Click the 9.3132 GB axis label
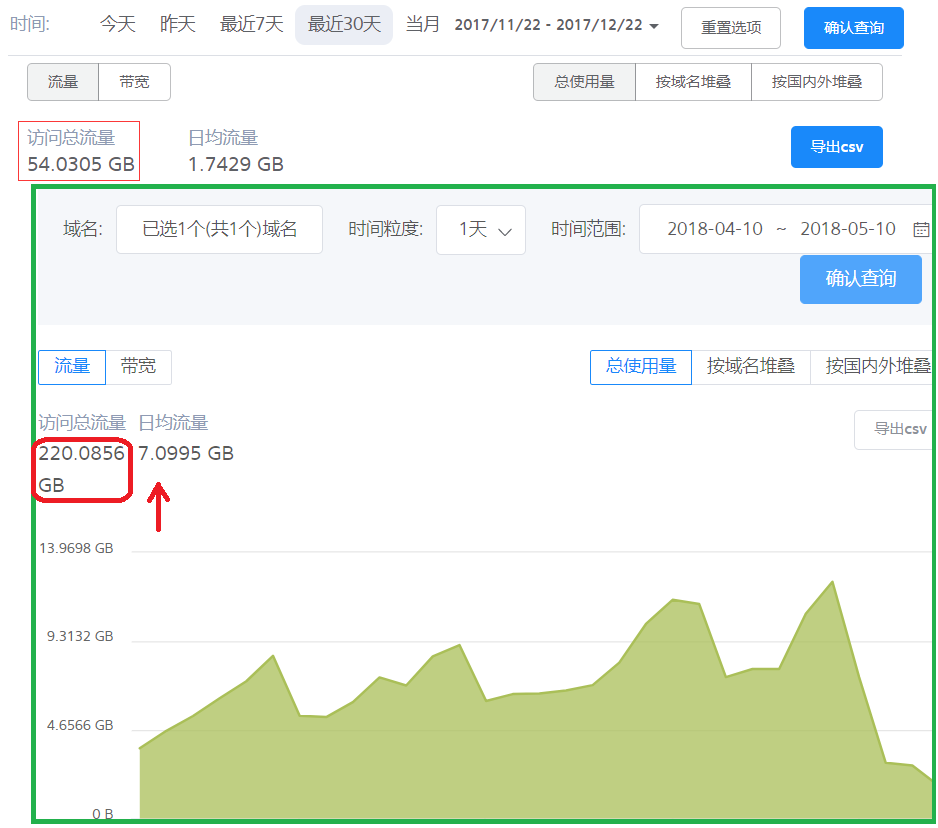This screenshot has width=938, height=828. 80,637
